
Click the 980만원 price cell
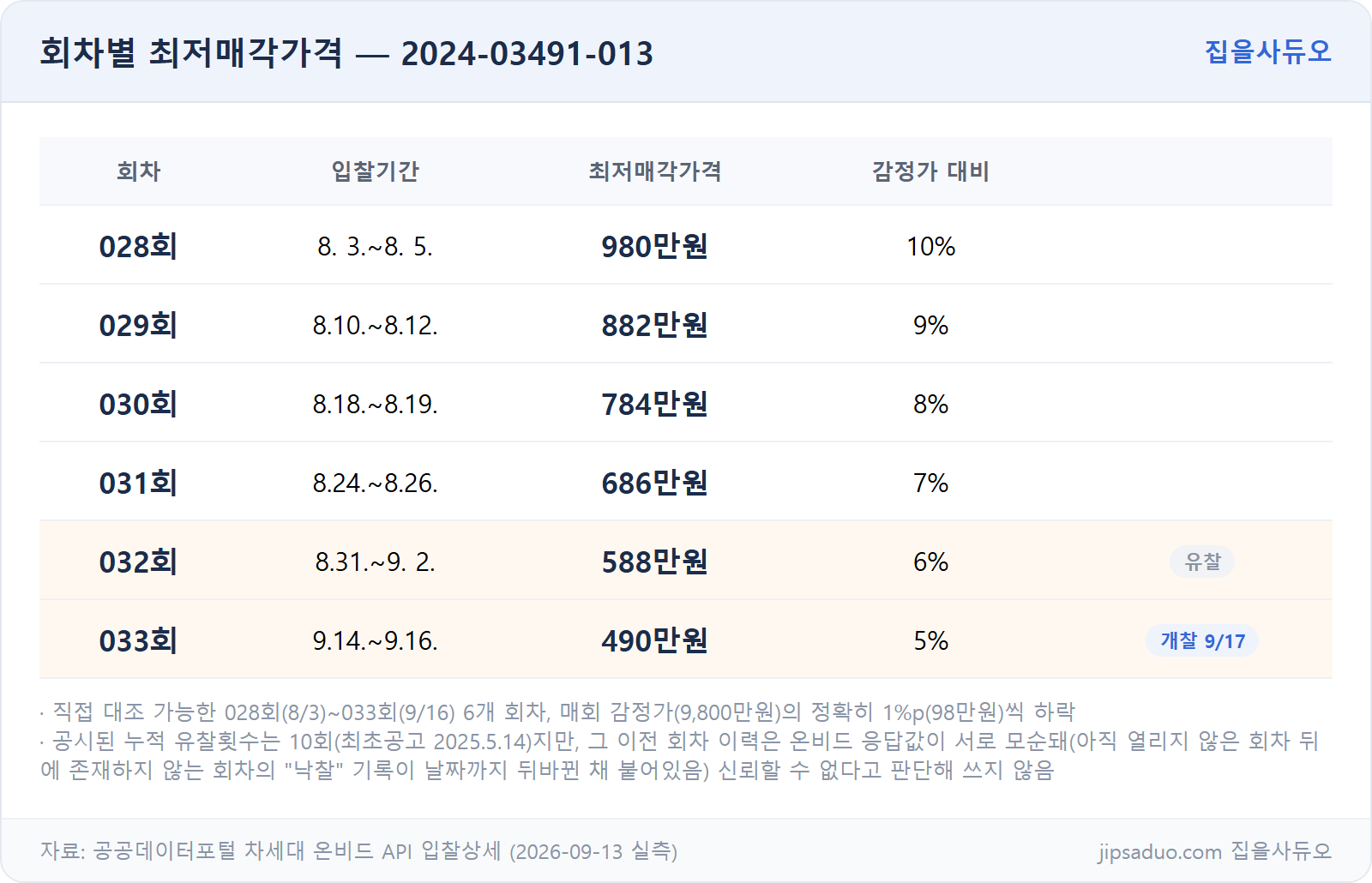pyautogui.click(x=654, y=246)
